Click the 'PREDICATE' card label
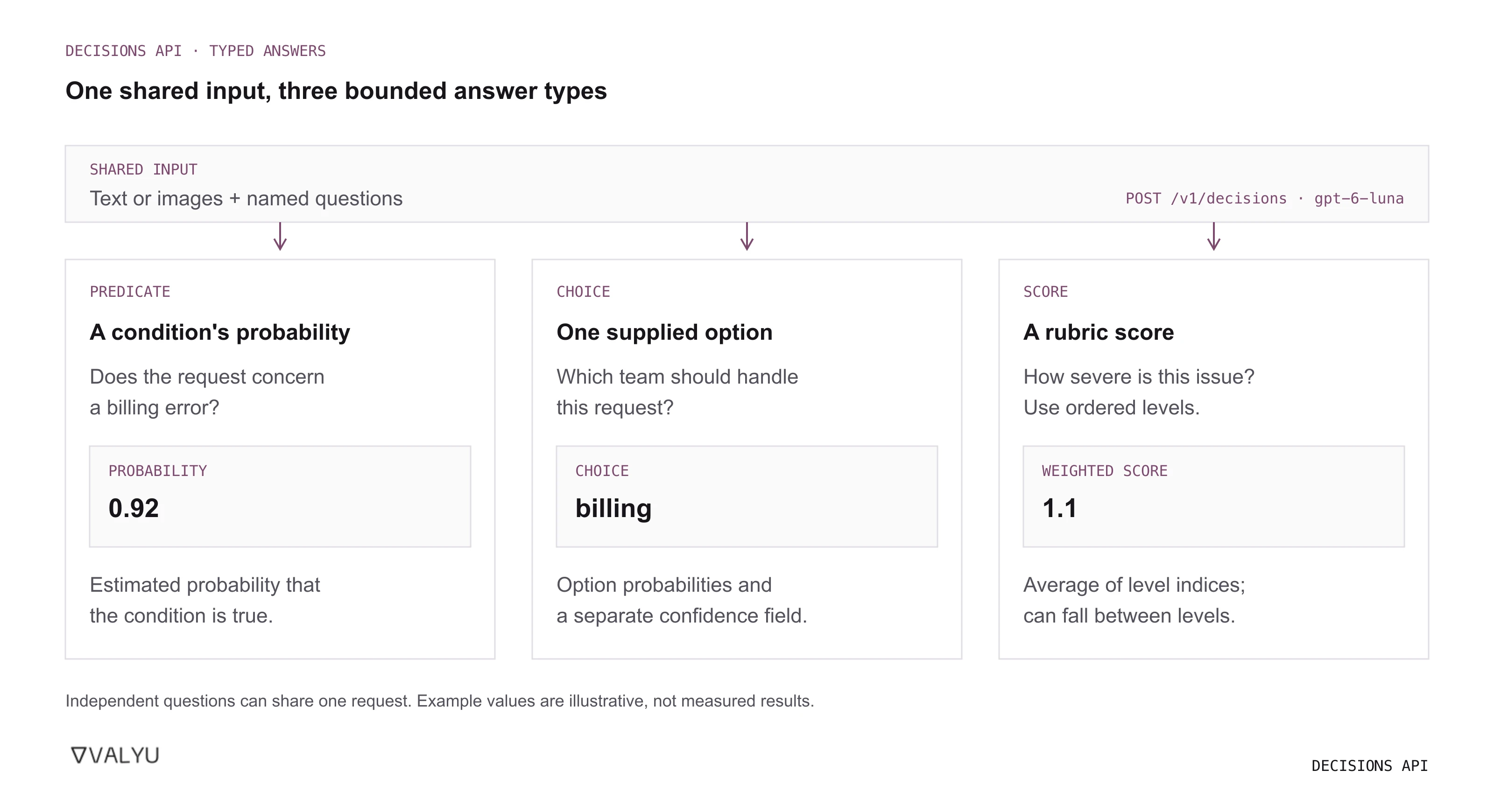1494x812 pixels. pos(130,292)
